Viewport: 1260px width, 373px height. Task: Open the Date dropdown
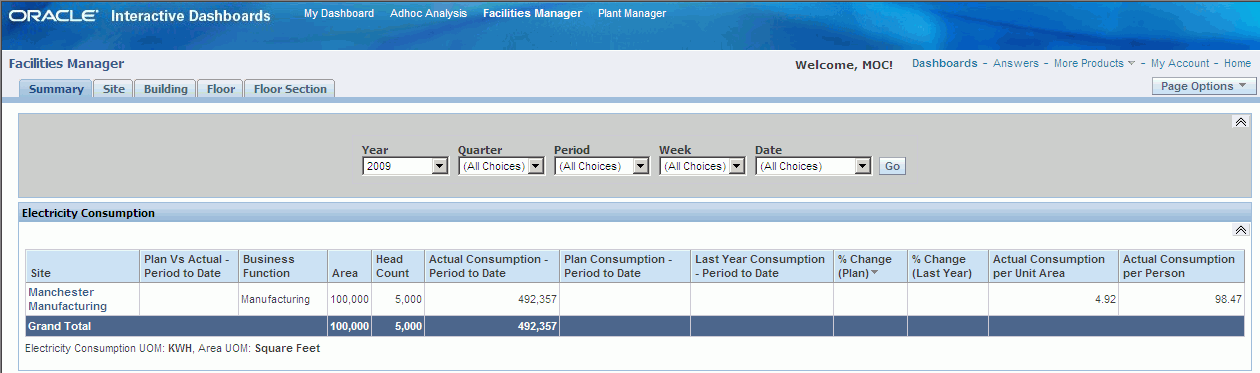pyautogui.click(x=813, y=166)
